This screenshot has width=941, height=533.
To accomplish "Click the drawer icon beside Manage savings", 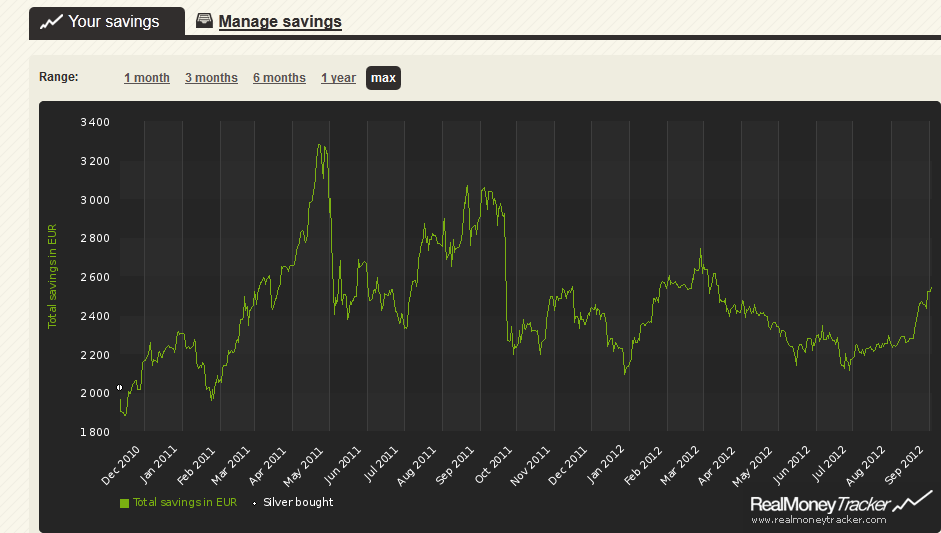I will [x=204, y=21].
